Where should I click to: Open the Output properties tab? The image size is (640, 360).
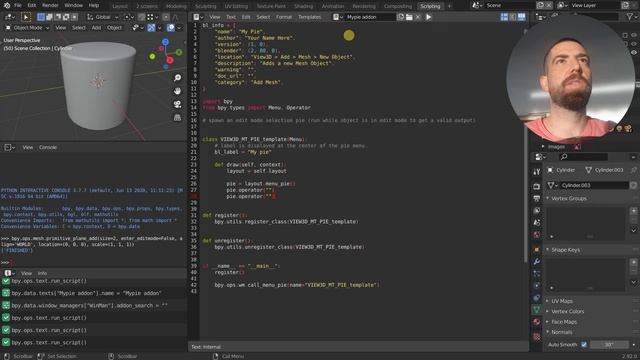tap(537, 198)
